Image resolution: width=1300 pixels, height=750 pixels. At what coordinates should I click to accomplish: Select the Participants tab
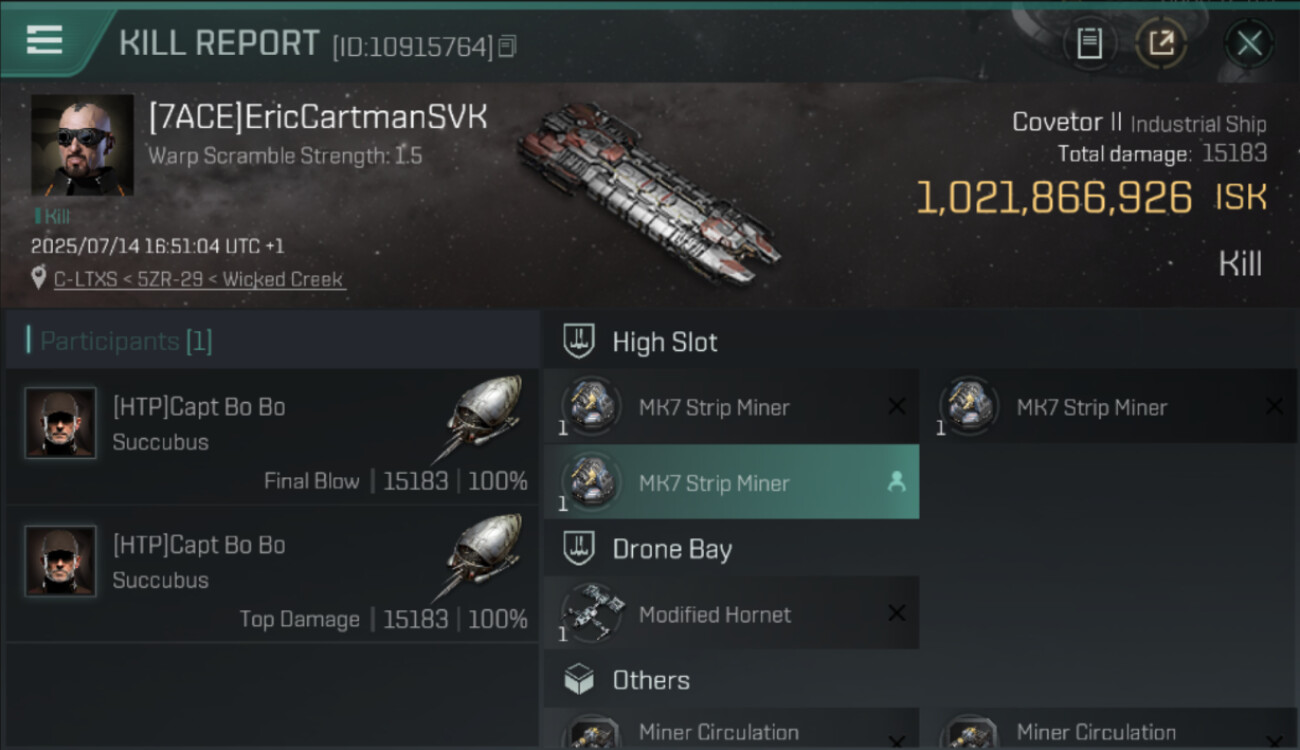coord(126,341)
